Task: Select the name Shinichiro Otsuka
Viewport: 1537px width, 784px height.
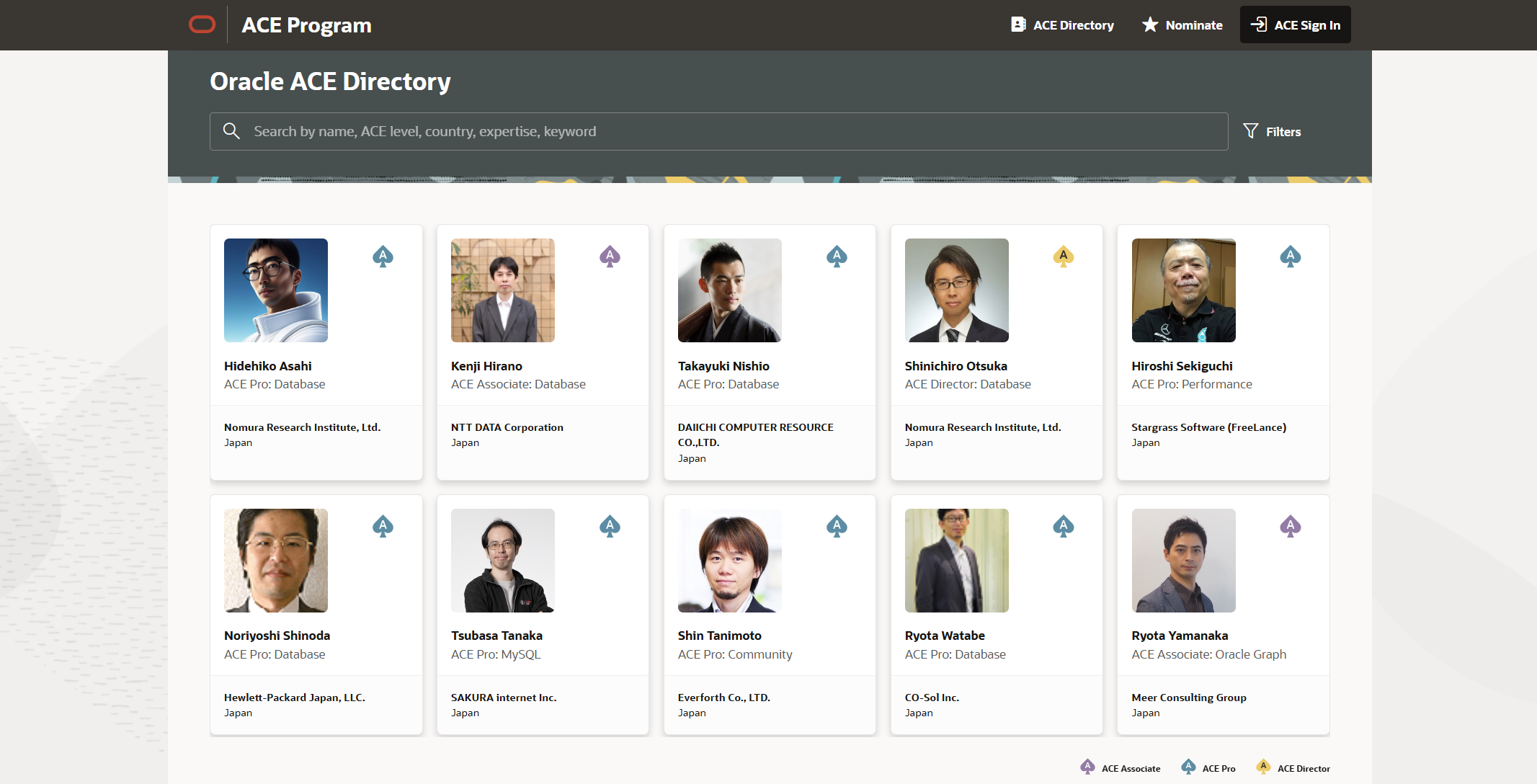Action: click(x=956, y=366)
